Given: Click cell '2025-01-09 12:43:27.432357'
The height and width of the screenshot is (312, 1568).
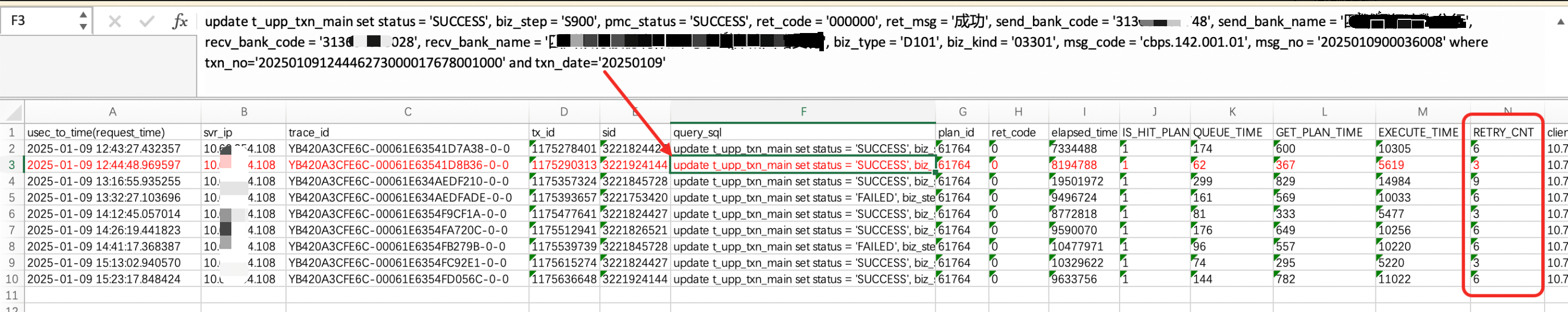Looking at the screenshot, I should [113, 149].
